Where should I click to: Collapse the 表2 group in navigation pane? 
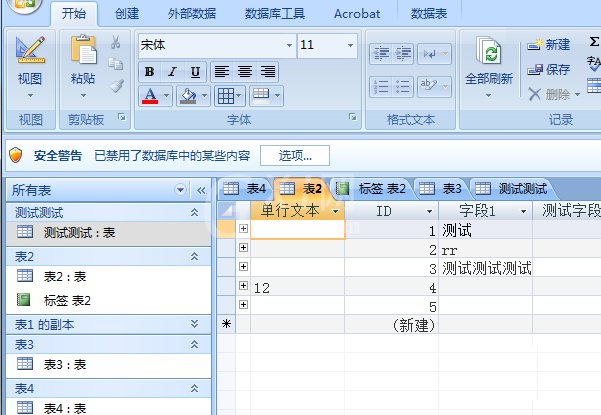195,256
